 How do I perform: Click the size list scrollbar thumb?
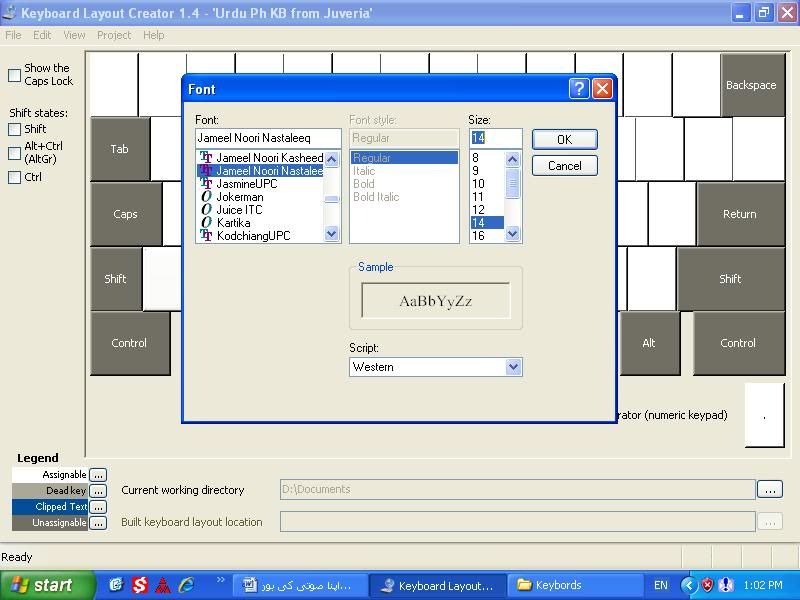513,184
